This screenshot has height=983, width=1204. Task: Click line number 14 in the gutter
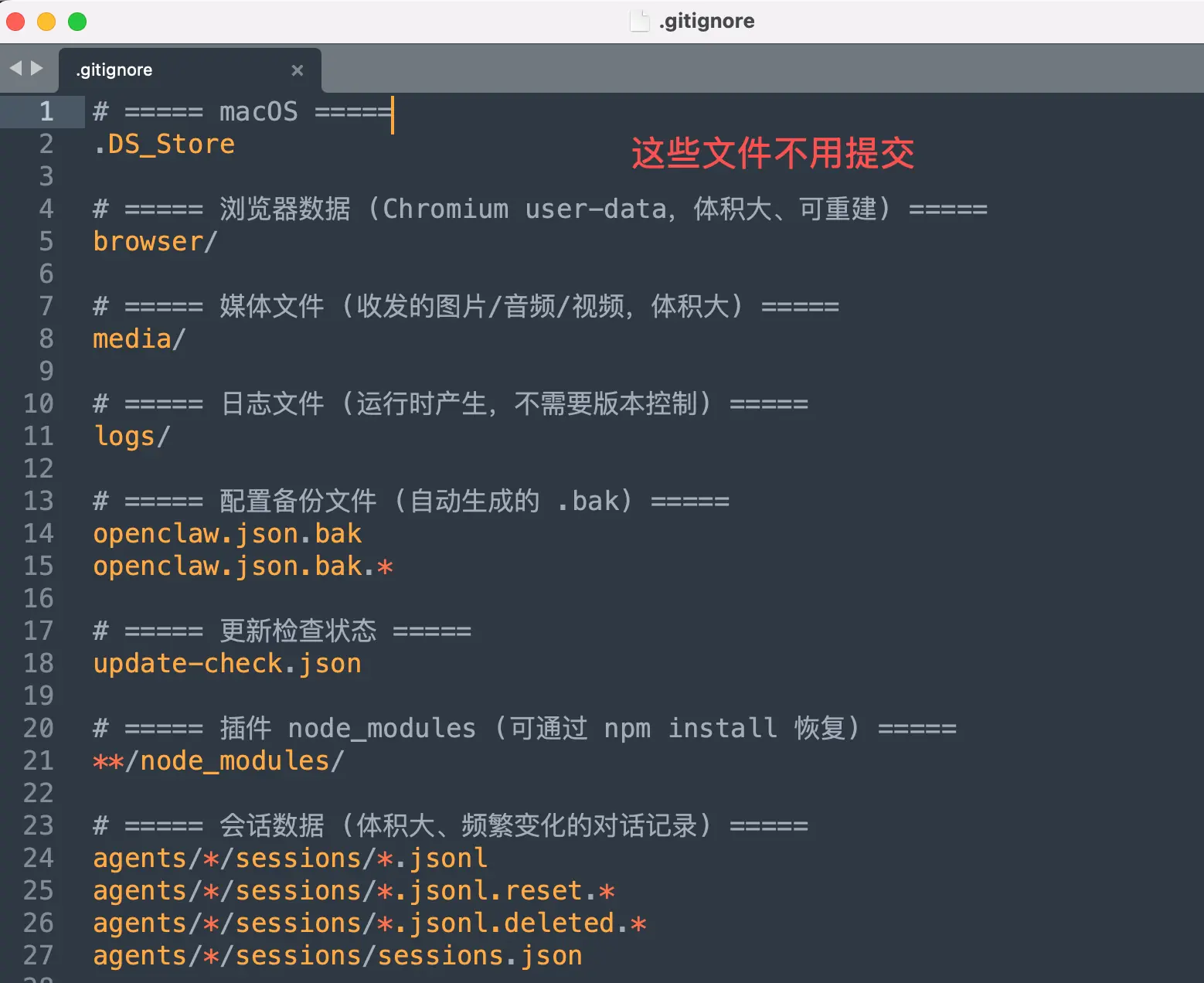coord(39,534)
